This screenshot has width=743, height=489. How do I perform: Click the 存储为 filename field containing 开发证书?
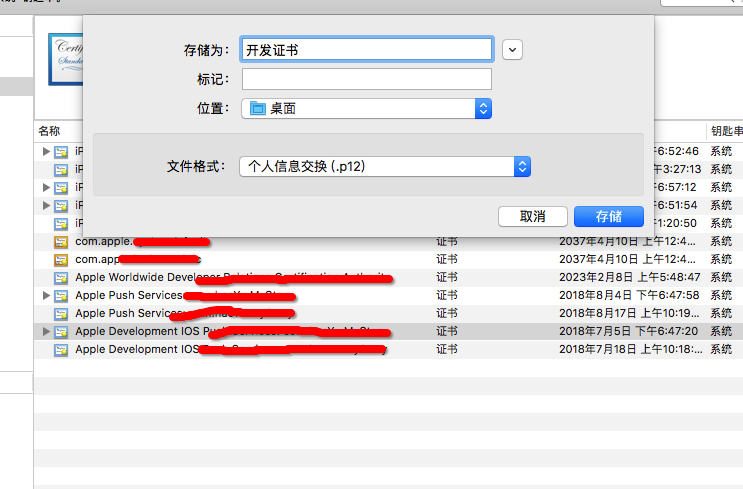click(367, 49)
